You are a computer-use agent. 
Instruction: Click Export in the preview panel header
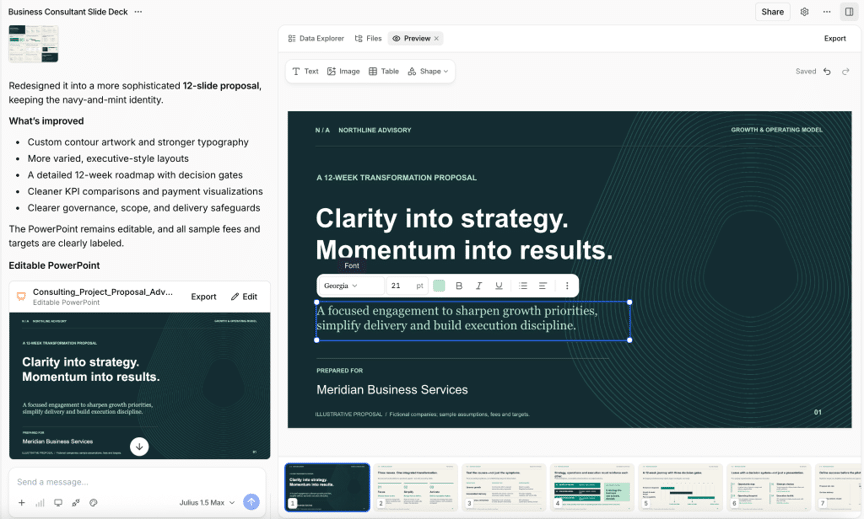(x=834, y=39)
